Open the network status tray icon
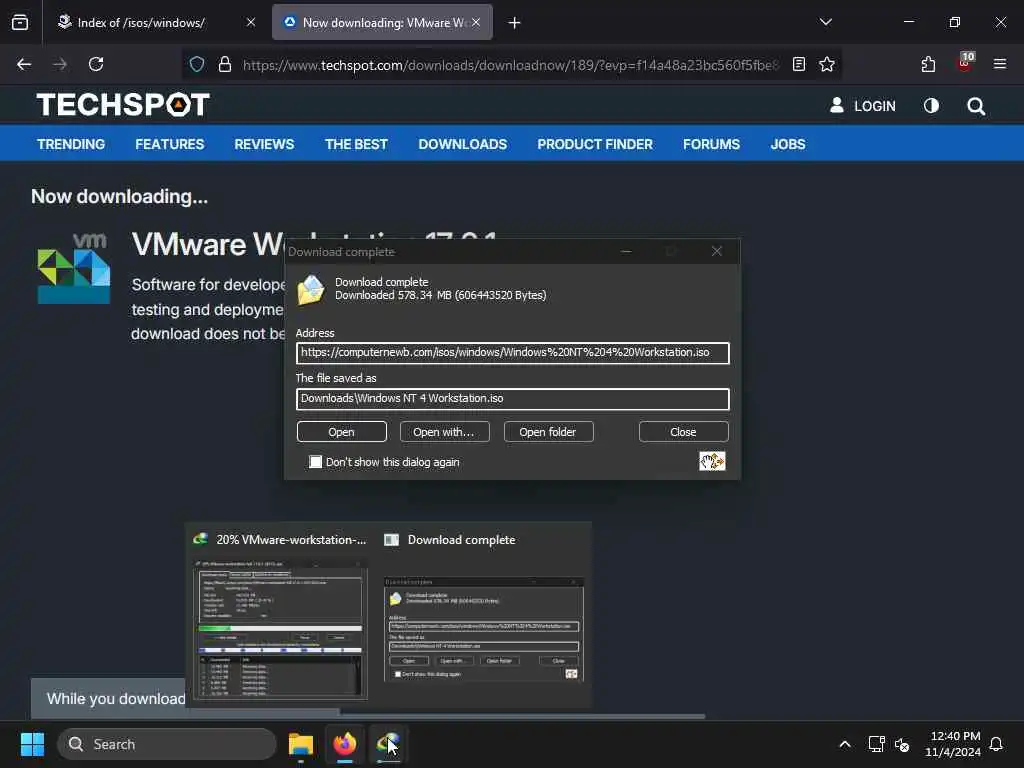1024x768 pixels. (876, 744)
